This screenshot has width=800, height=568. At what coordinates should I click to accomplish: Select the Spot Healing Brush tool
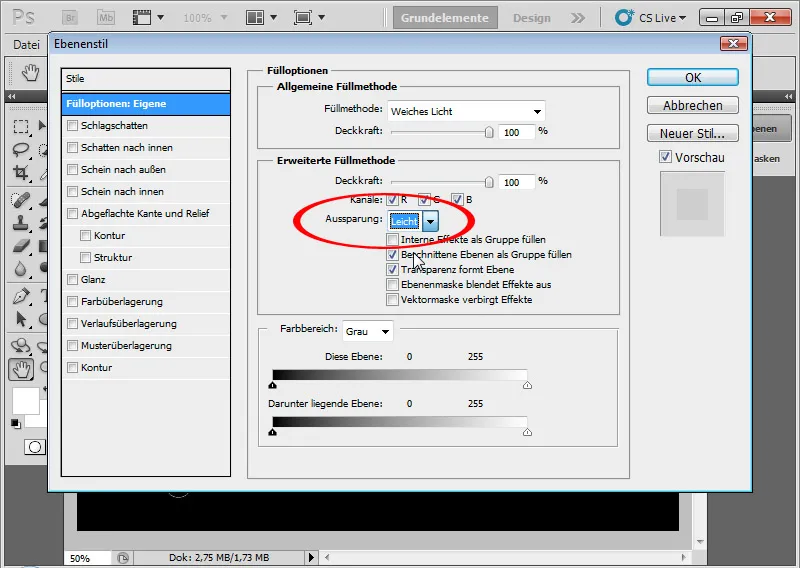21,200
